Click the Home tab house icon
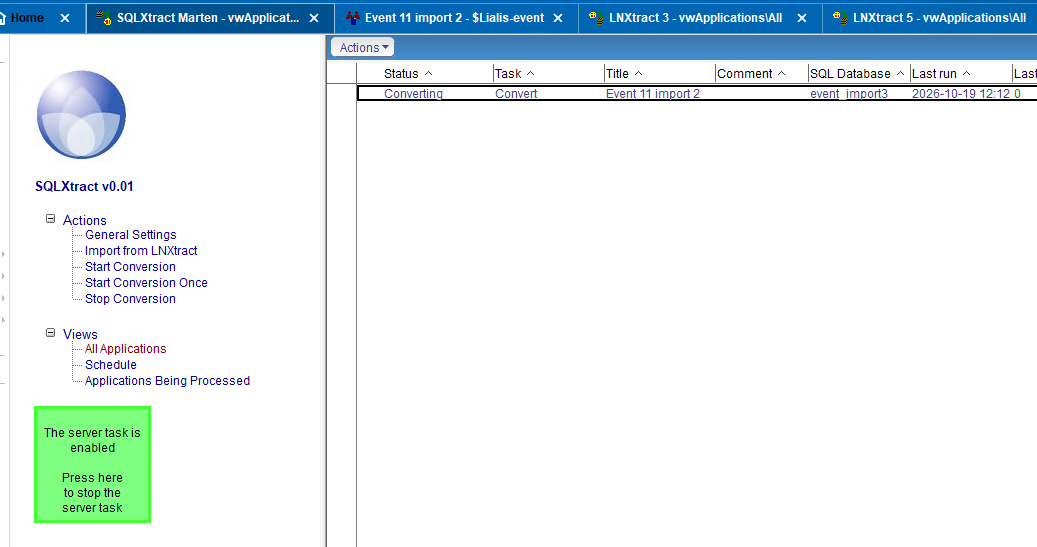1037x547 pixels. point(2,18)
